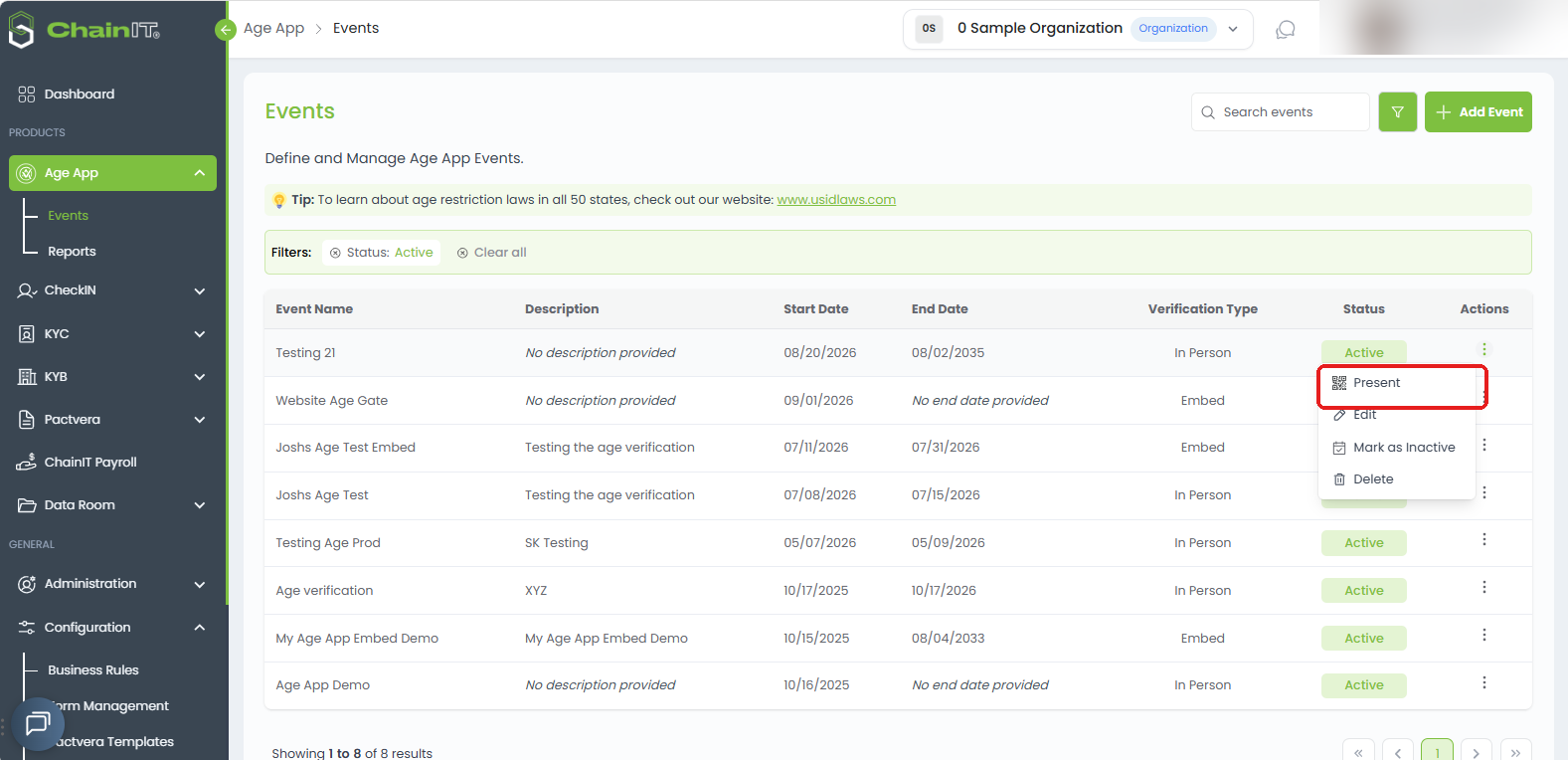Go to next page of results

[1476, 753]
